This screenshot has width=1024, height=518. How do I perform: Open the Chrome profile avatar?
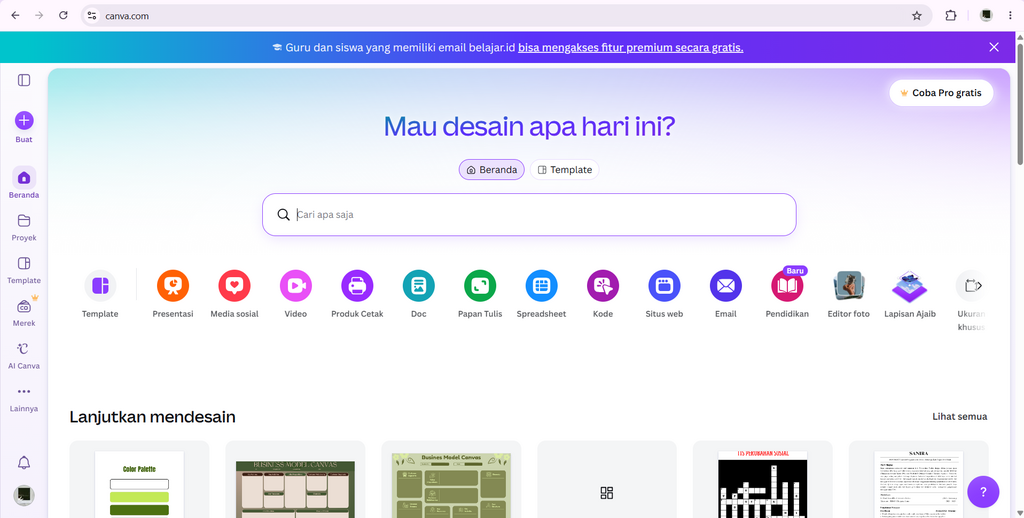pos(986,16)
